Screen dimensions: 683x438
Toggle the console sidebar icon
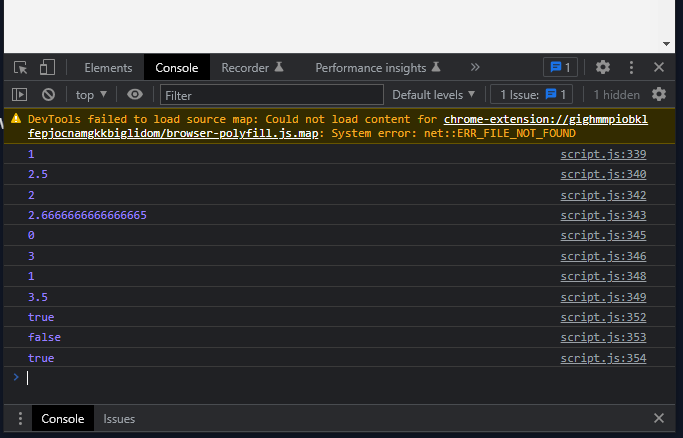(x=20, y=94)
